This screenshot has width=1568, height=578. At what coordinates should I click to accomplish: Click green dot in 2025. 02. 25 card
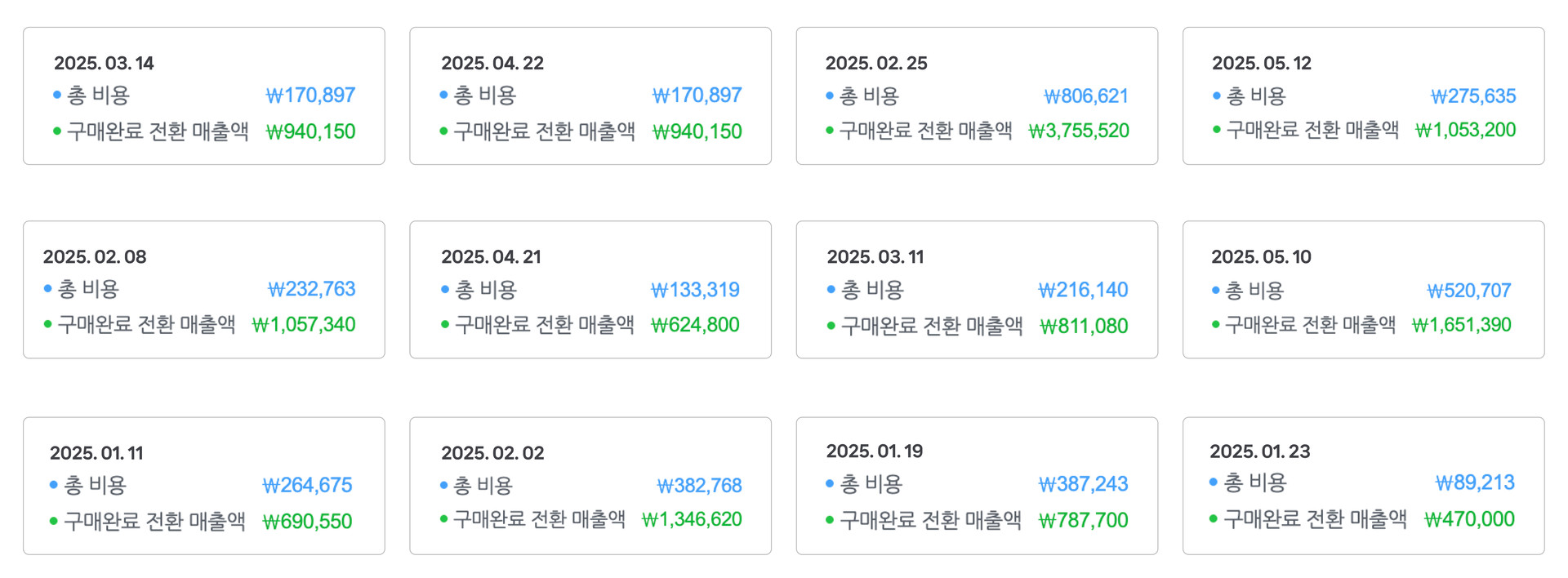point(830,130)
